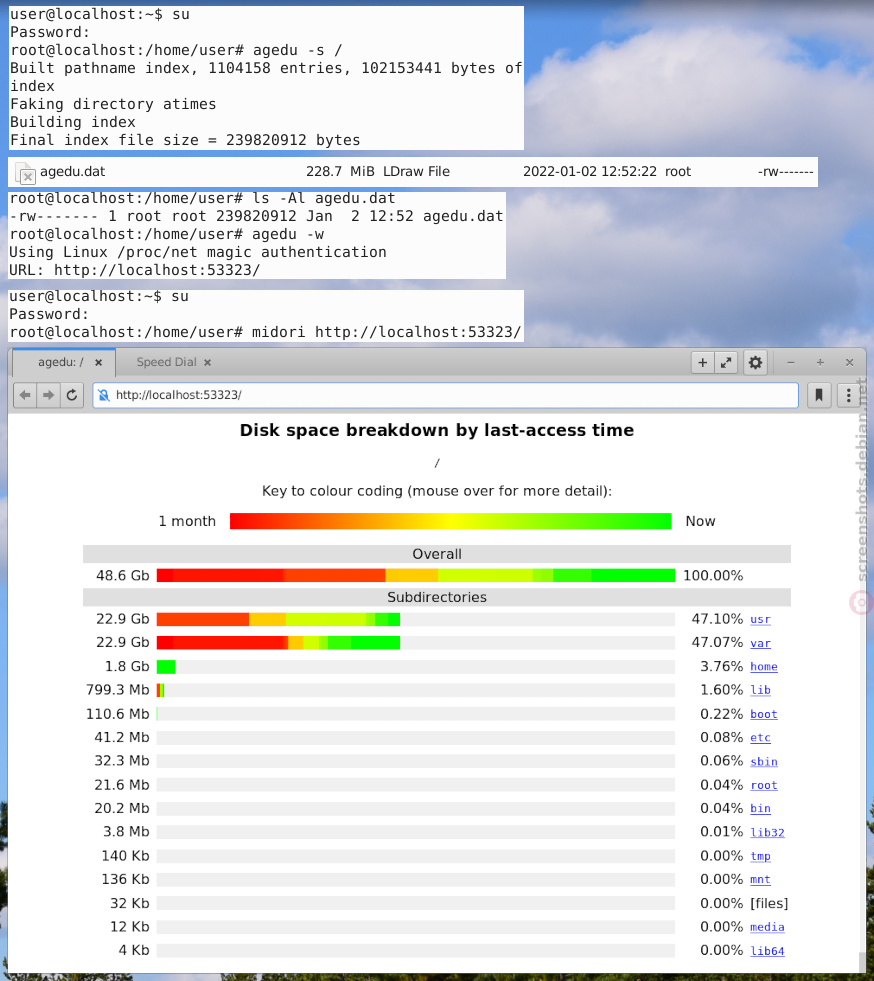Open the var subdirectory link
The width and height of the screenshot is (874, 981).
click(x=760, y=643)
